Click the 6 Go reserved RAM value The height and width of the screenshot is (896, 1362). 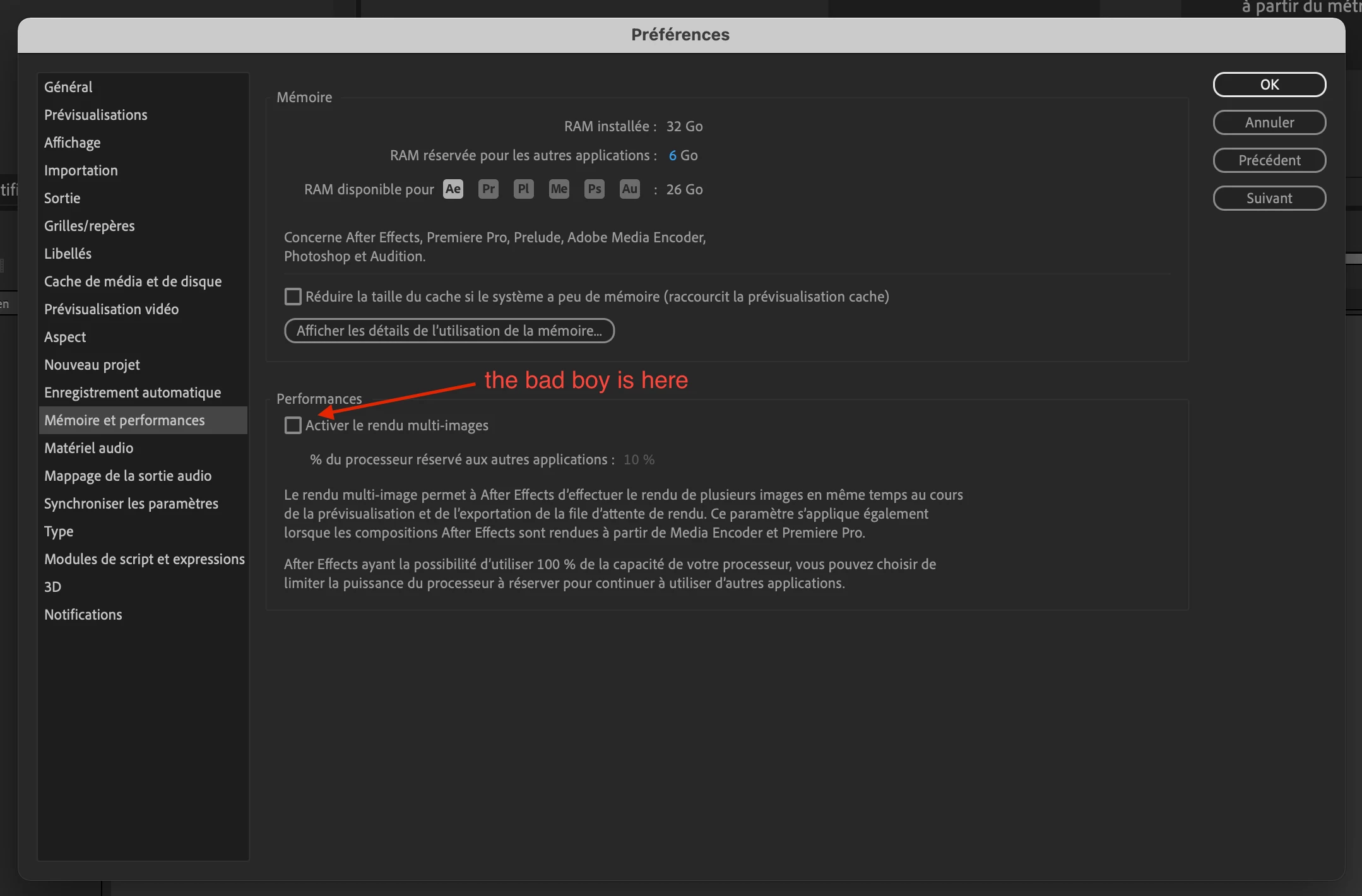coord(672,155)
